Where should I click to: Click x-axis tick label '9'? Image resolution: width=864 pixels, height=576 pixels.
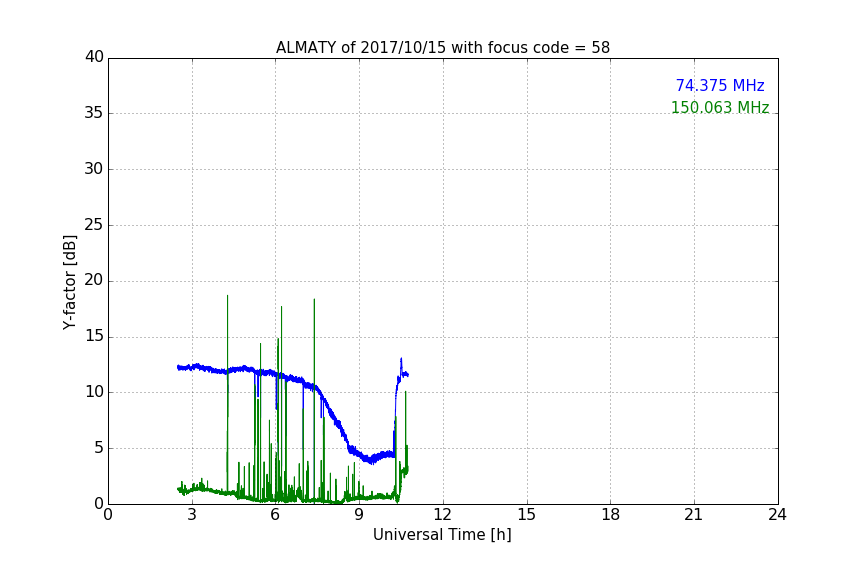coord(359,515)
